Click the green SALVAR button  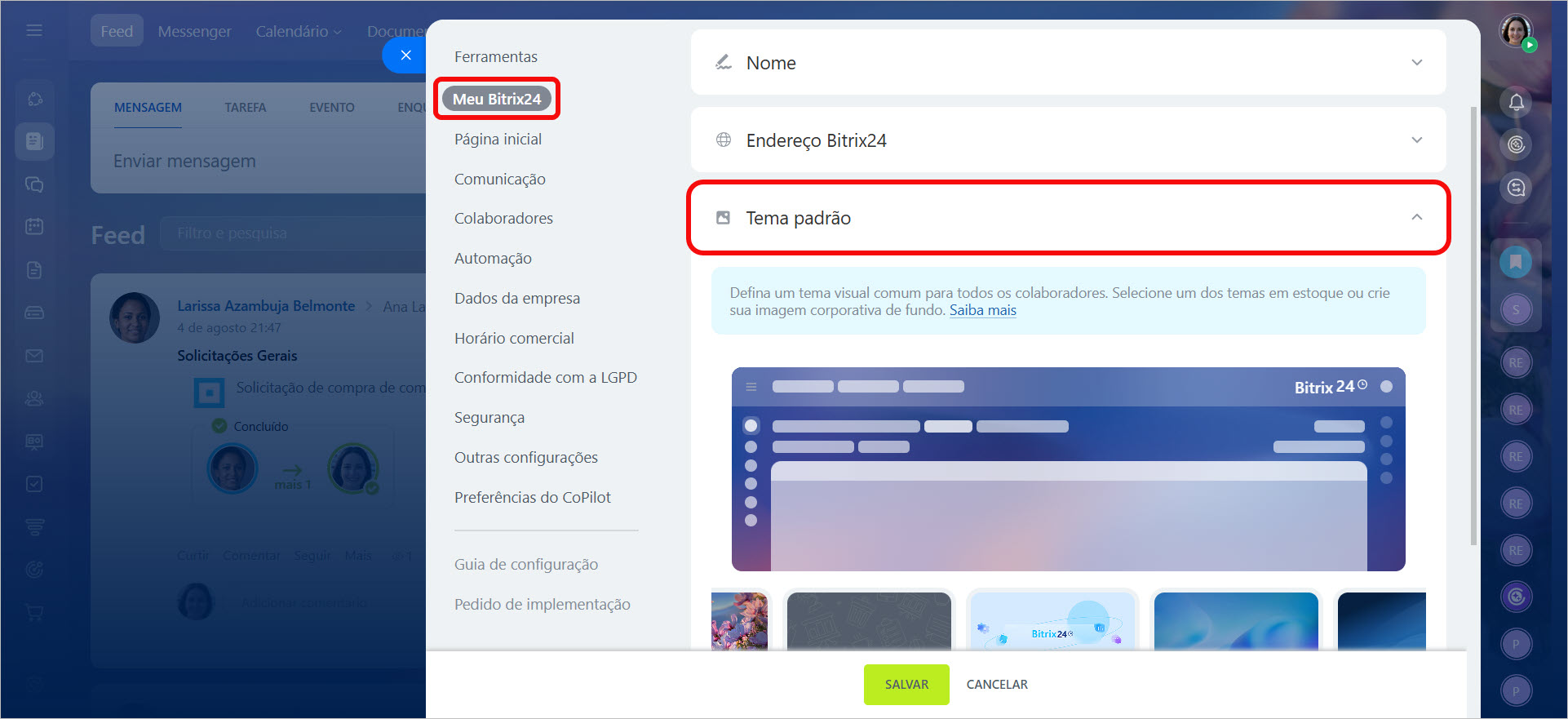pos(906,684)
